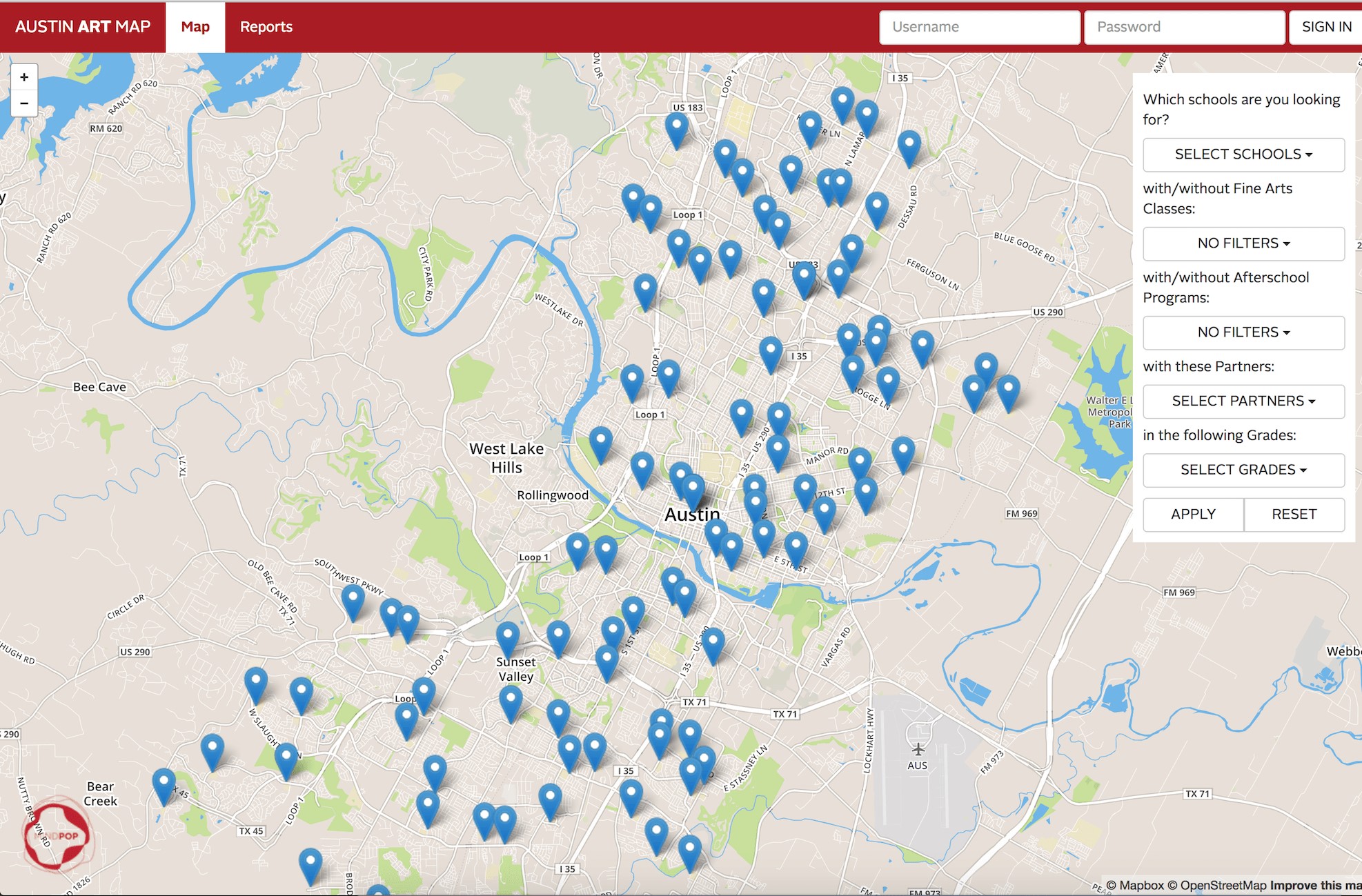Click the pin just above the Sunset Valley label
The width and height of the screenshot is (1362, 896).
(508, 637)
